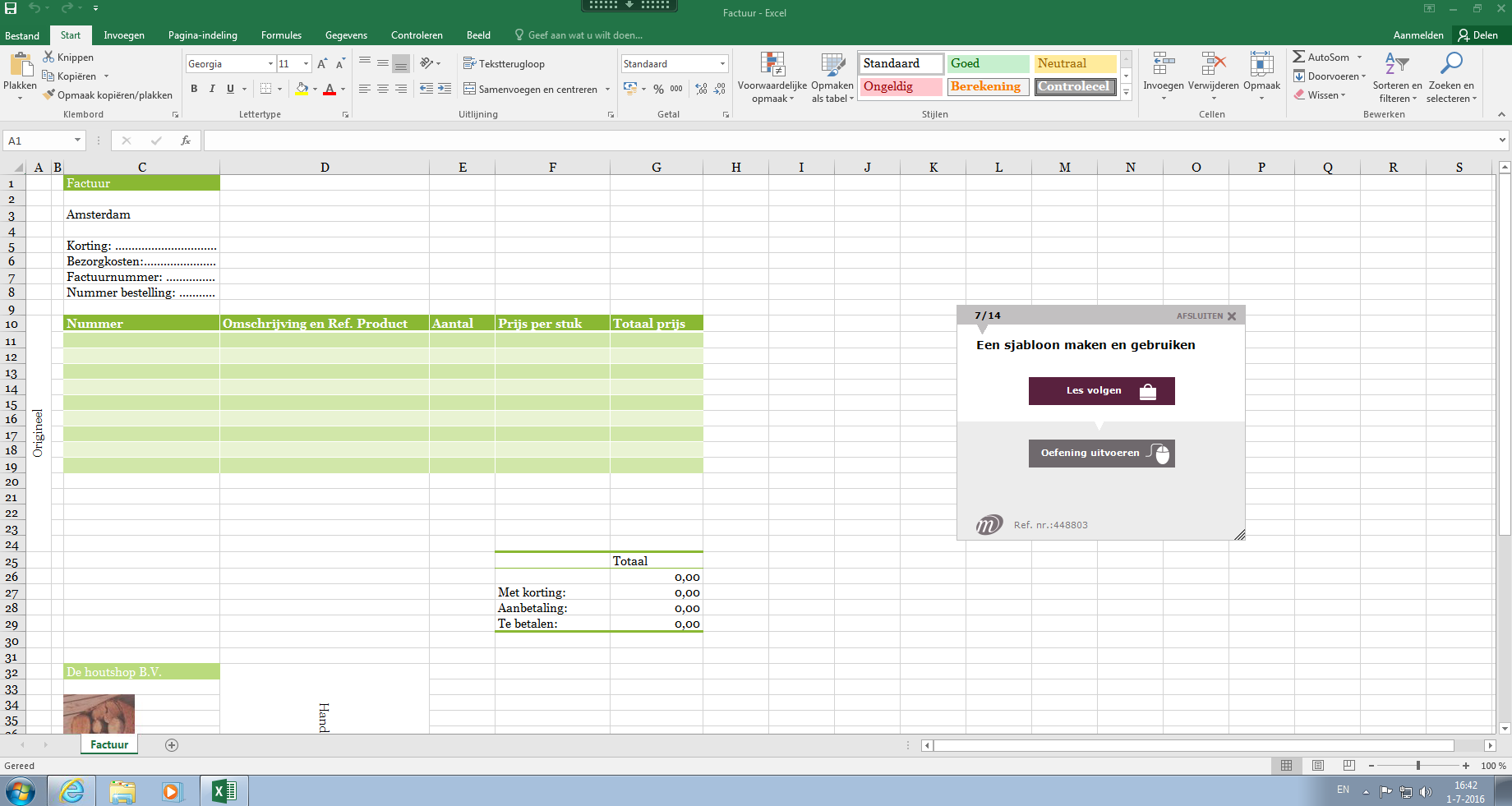Switch to Normal view in status bar

[1287, 765]
